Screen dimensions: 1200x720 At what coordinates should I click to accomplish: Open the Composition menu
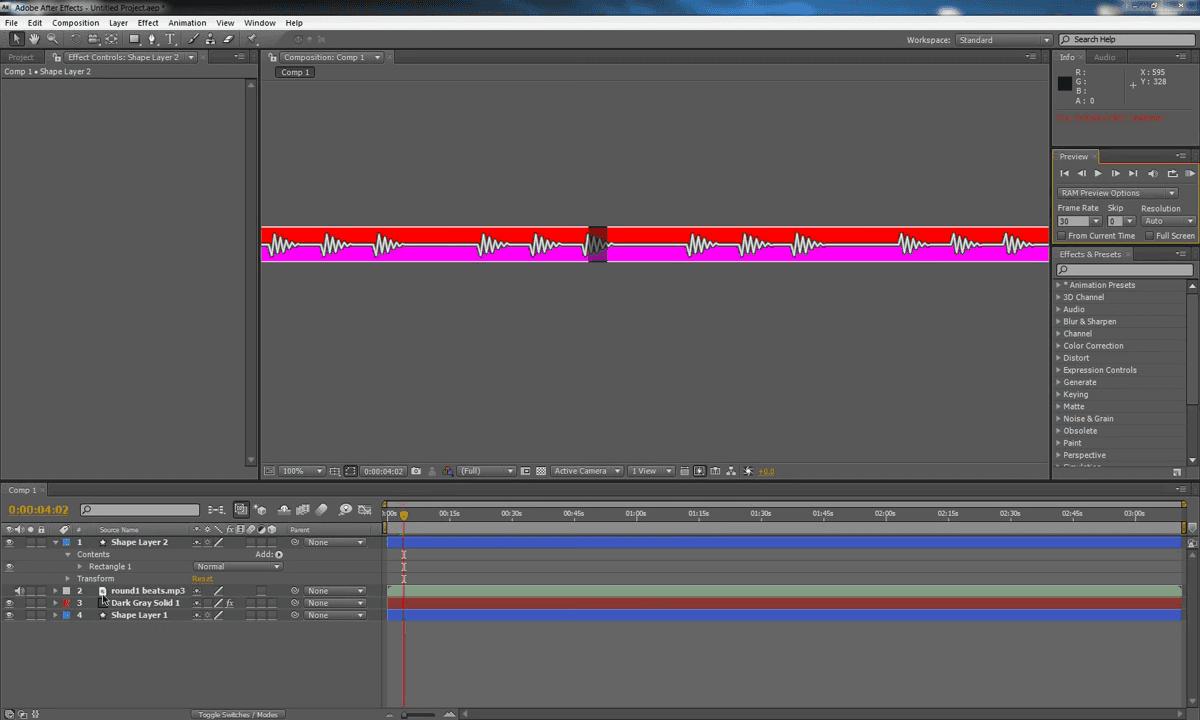pyautogui.click(x=75, y=22)
